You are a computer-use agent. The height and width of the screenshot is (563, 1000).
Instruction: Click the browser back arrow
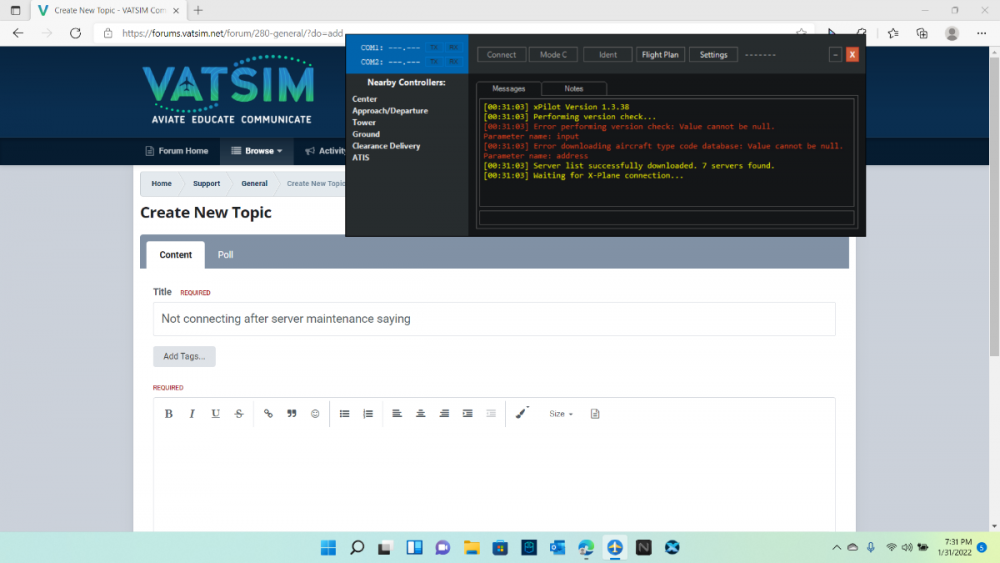18,33
